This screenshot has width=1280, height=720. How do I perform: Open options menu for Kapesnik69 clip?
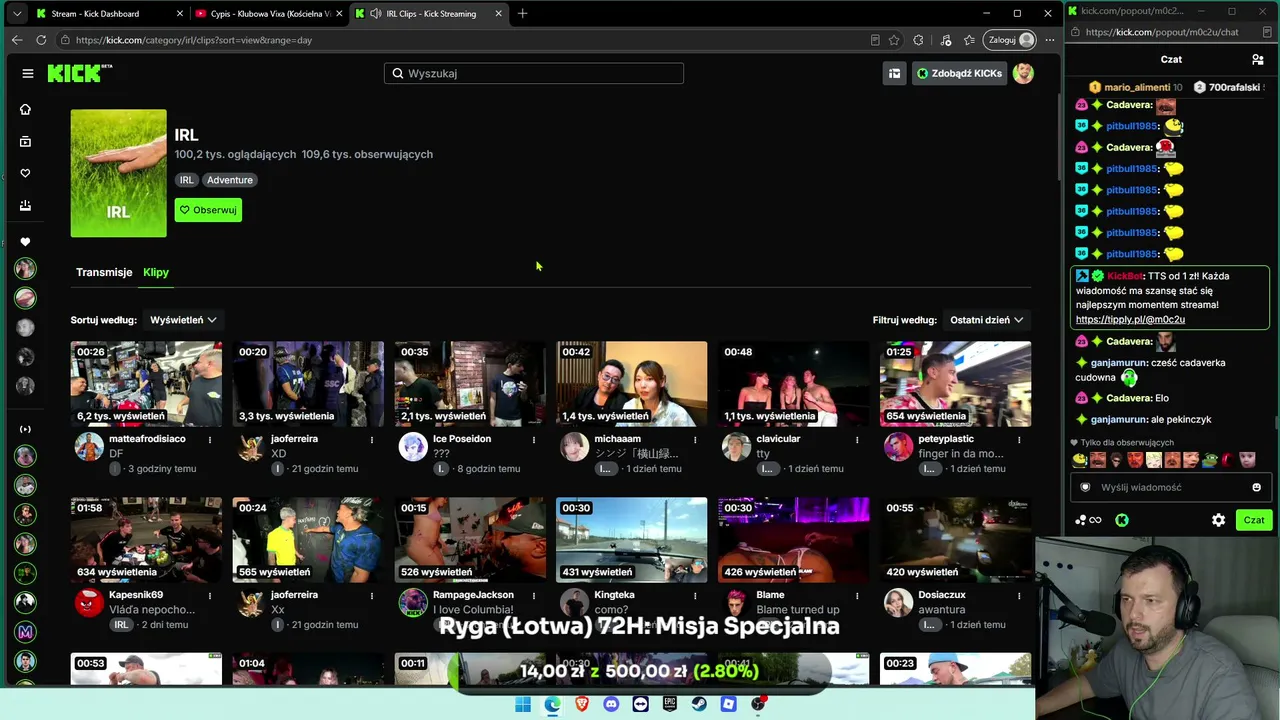coord(210,595)
